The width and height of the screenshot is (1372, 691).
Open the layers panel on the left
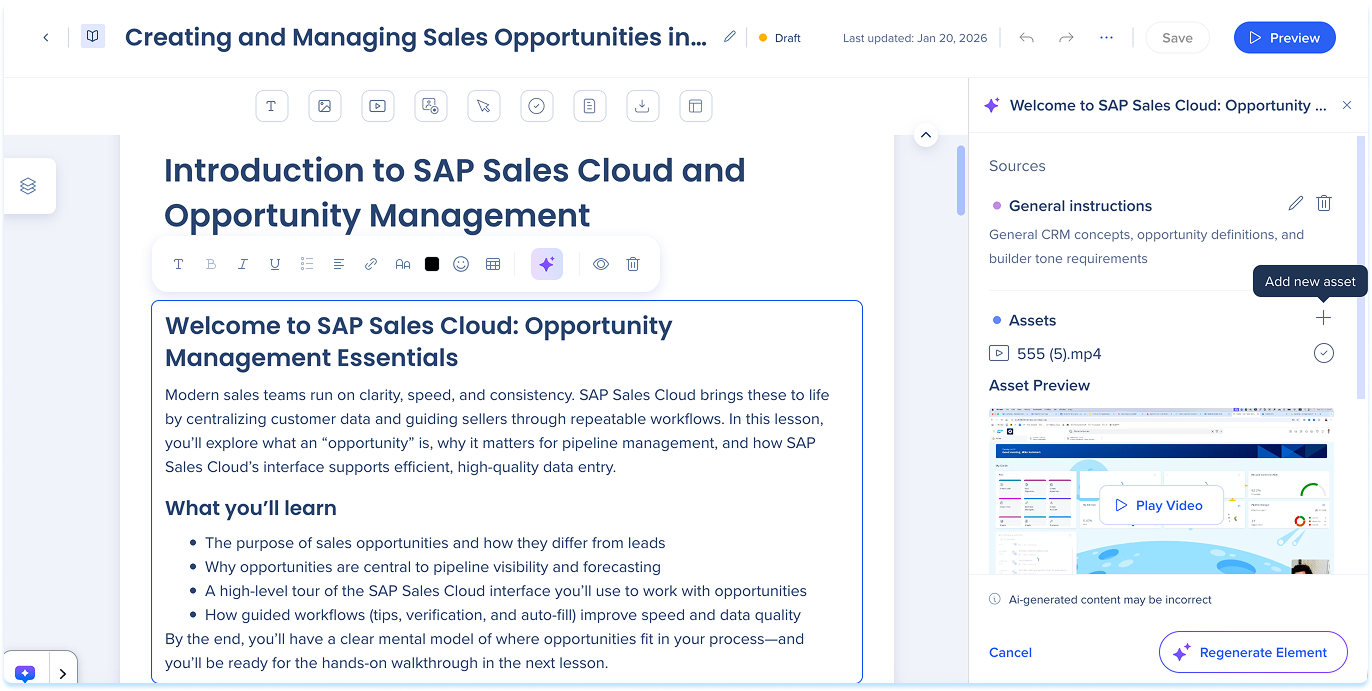pos(28,186)
